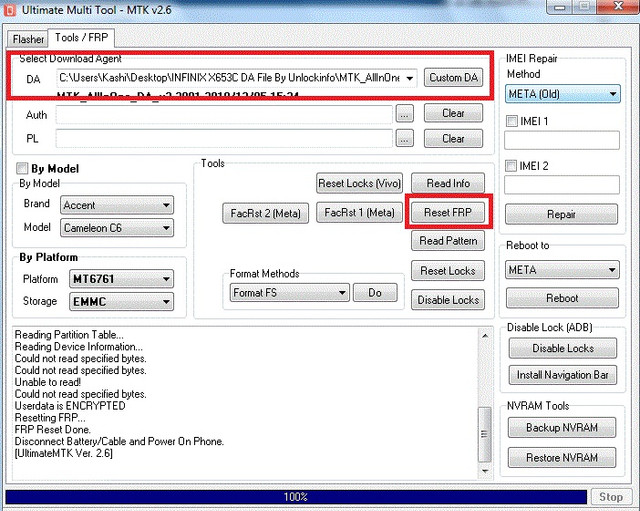This screenshot has width=640, height=511.
Task: Open the Storage dropdown showing EMMC
Action: click(x=121, y=302)
